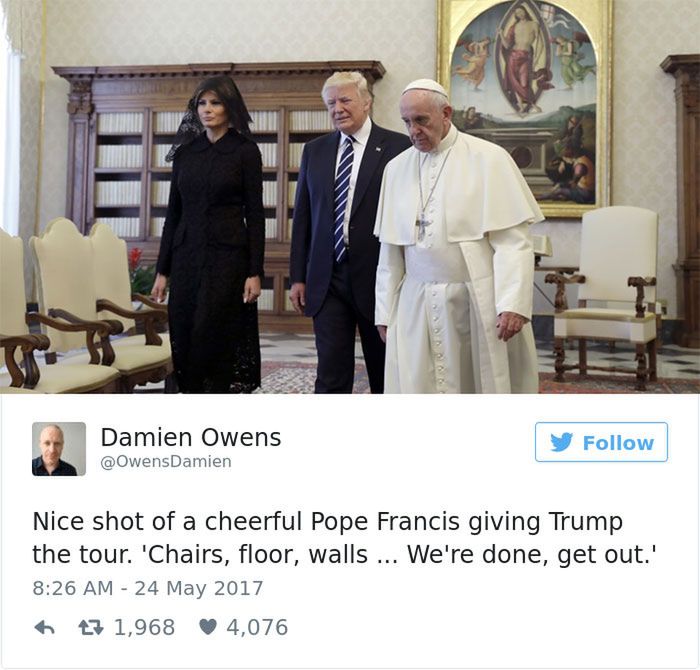Screen dimensions: 700x670
Task: Like the tweet with the heart icon
Action: pos(207,628)
